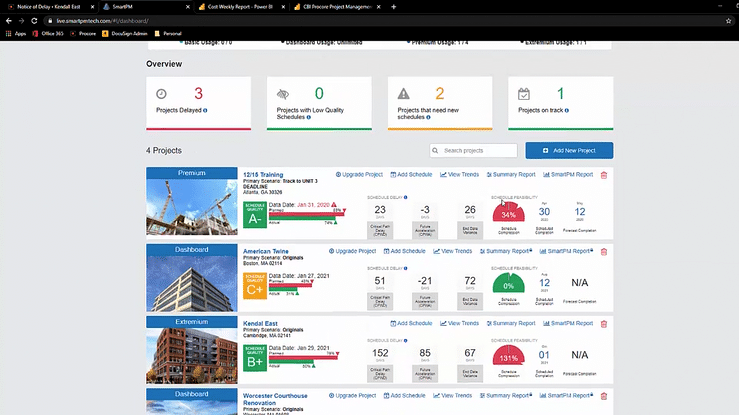Click the Add New Project button
The width and height of the screenshot is (739, 415).
click(569, 150)
